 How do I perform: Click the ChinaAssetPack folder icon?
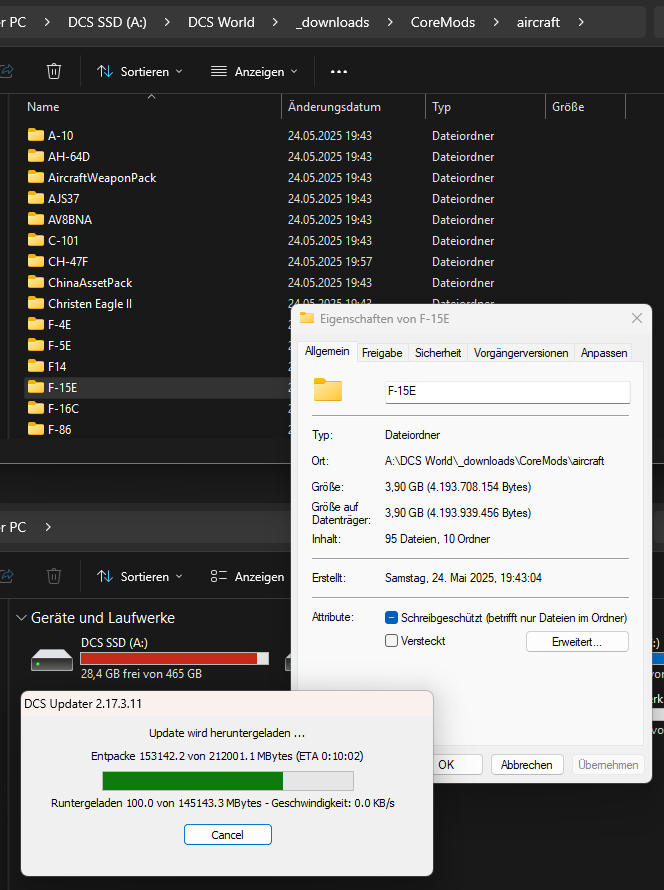tap(36, 282)
